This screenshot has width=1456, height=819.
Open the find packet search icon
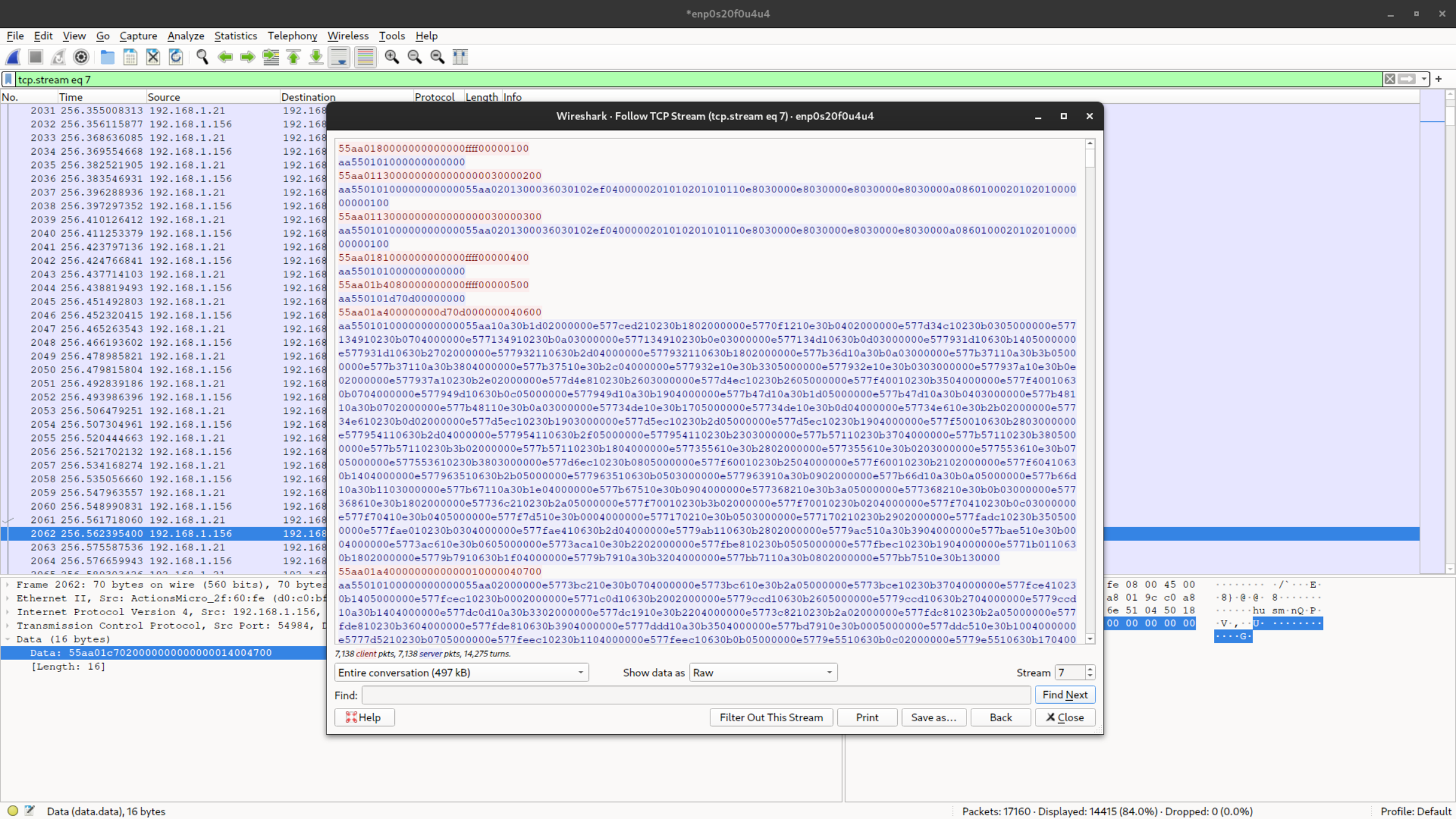tap(203, 57)
